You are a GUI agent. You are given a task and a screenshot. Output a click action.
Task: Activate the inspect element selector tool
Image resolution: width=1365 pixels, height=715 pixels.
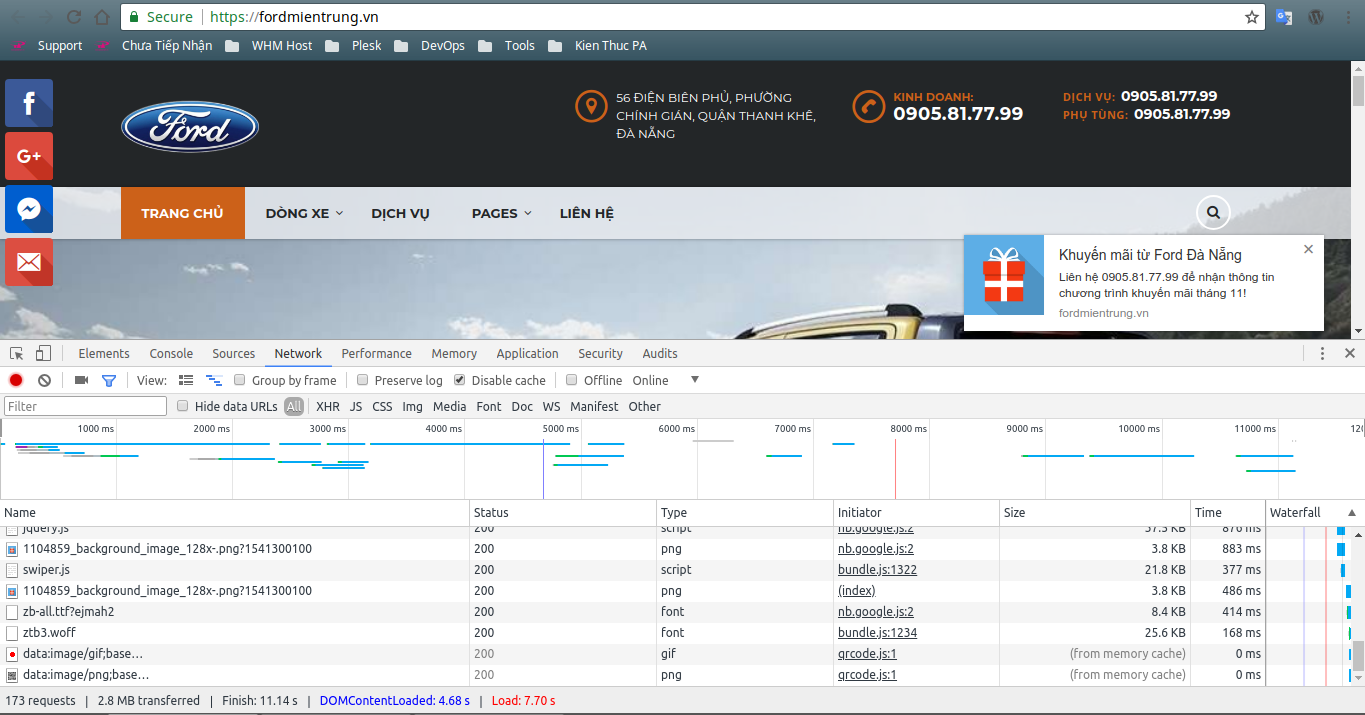point(17,353)
